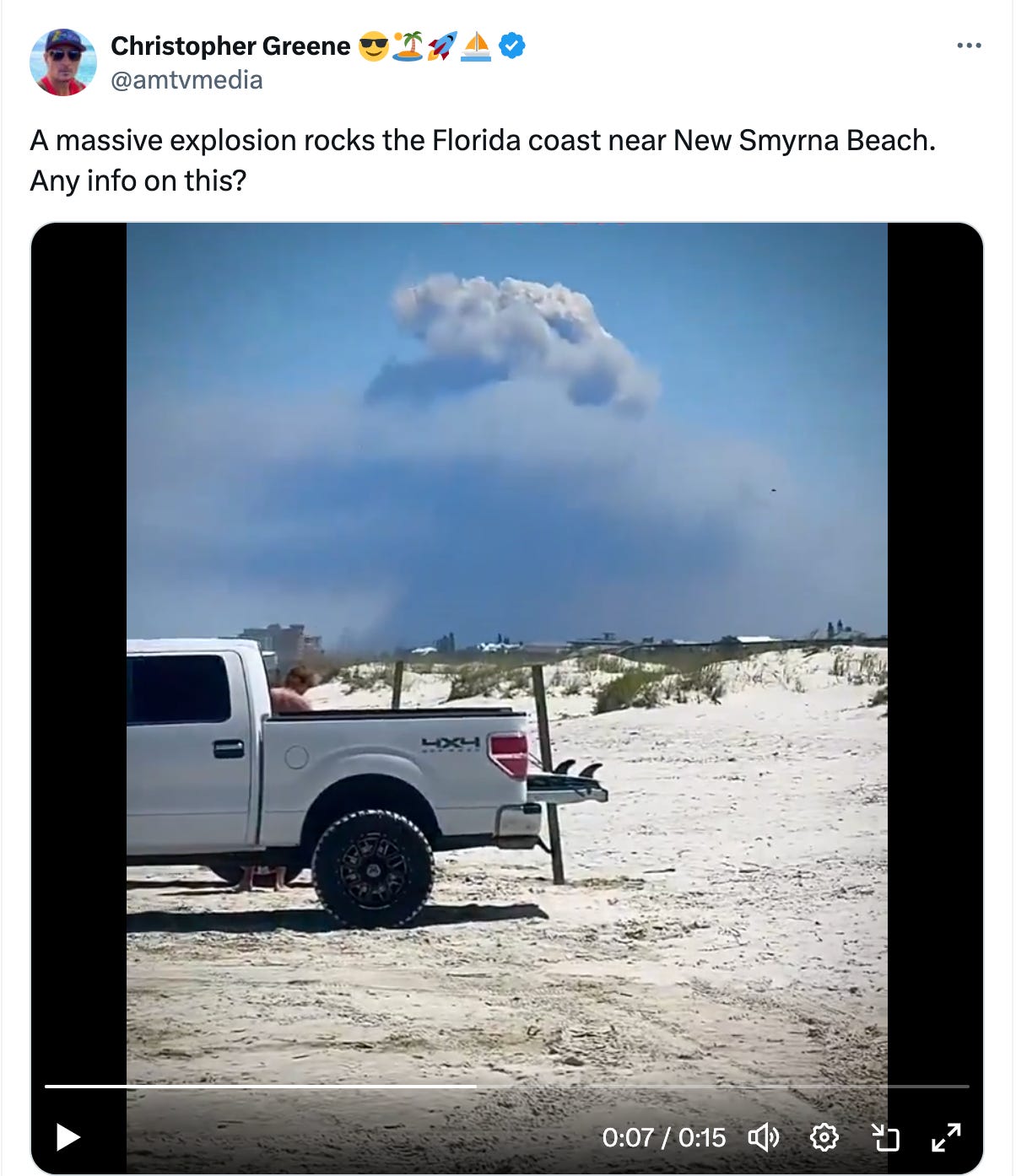Open the @amtvmedia handle link
The width and height of the screenshot is (1016, 1176).
coord(186,80)
